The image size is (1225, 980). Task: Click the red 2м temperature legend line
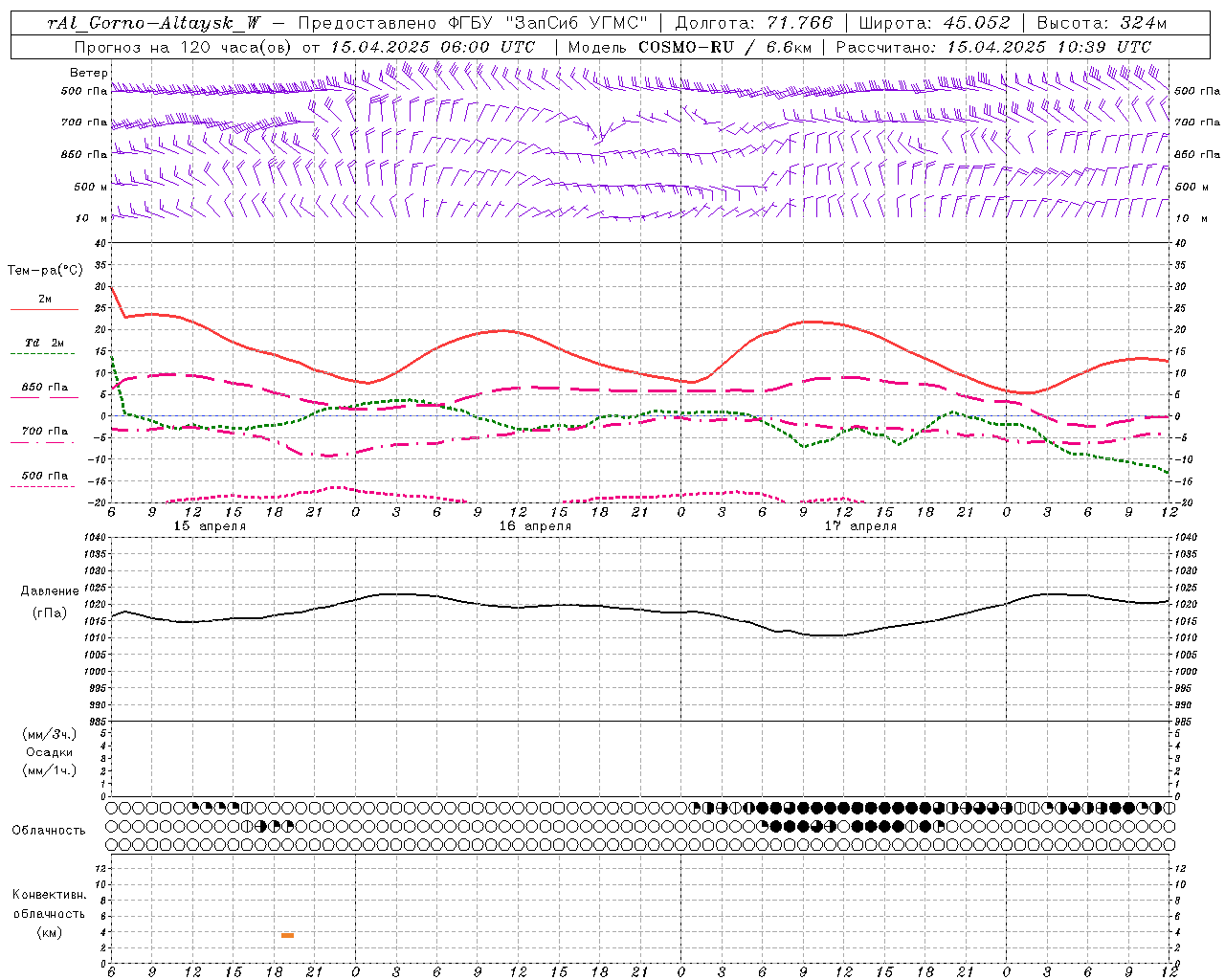44,309
